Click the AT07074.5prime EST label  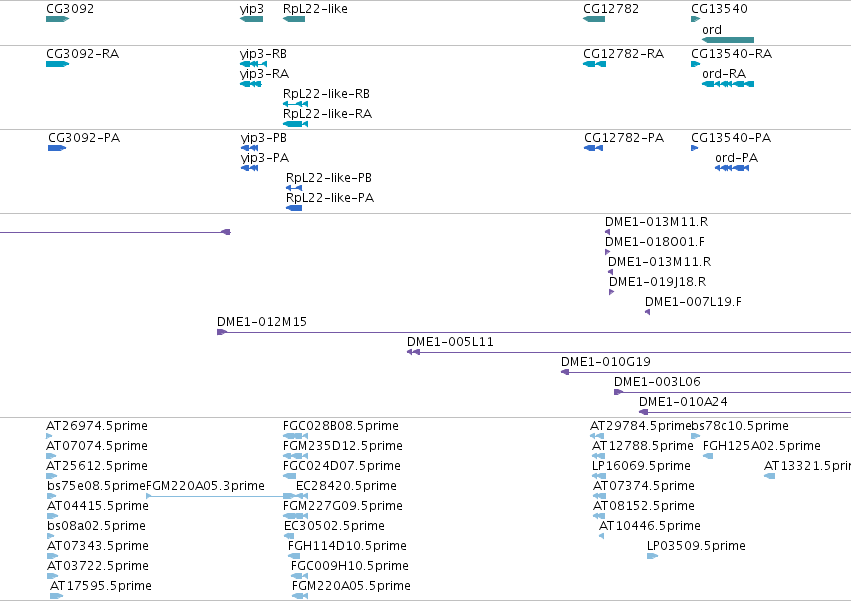pyautogui.click(x=97, y=446)
